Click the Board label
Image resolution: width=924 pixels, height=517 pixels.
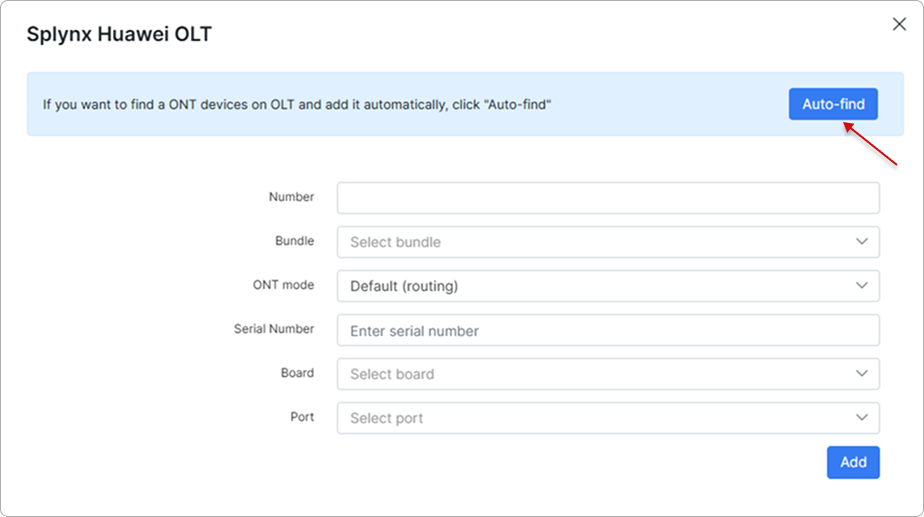tap(298, 373)
